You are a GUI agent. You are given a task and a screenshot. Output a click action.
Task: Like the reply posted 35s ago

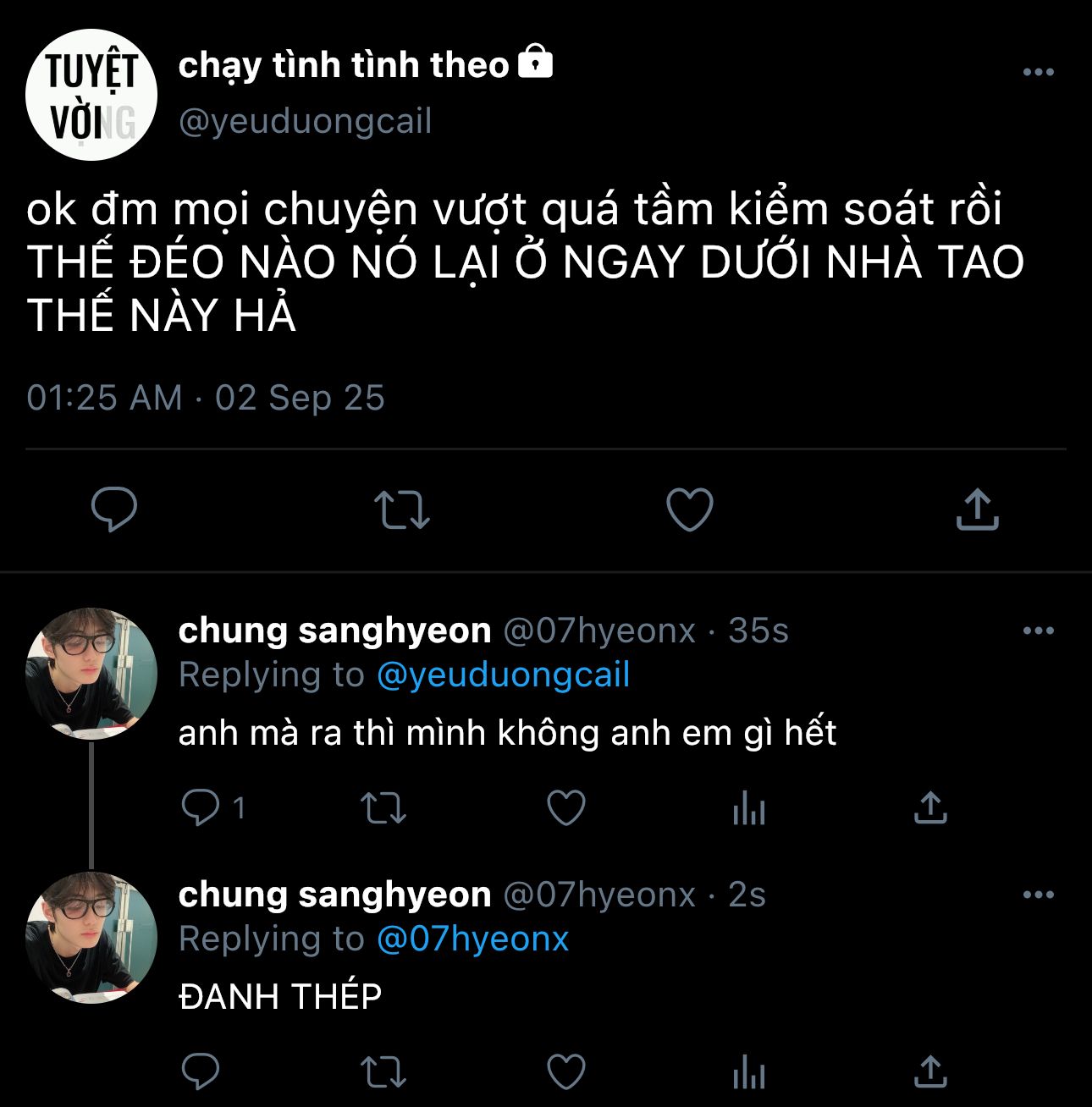[x=566, y=807]
